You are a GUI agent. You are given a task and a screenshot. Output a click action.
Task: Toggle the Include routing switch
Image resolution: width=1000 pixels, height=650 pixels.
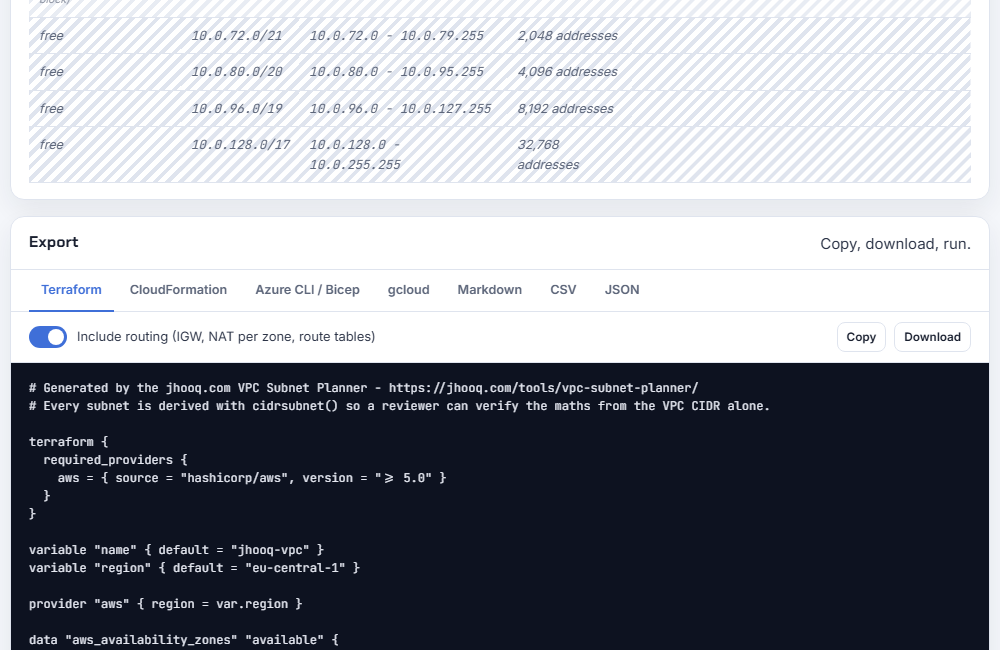[x=48, y=337]
